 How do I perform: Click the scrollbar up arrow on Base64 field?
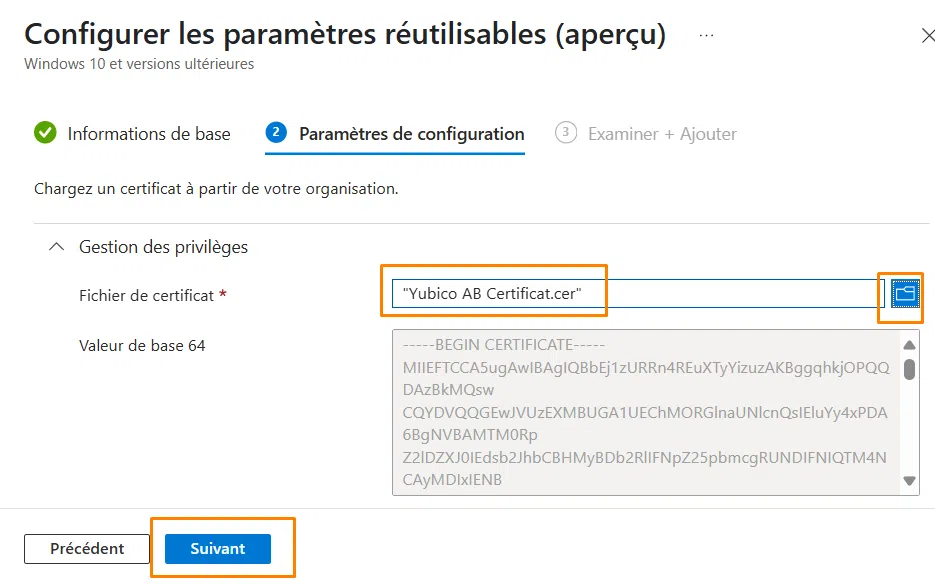pos(910,343)
